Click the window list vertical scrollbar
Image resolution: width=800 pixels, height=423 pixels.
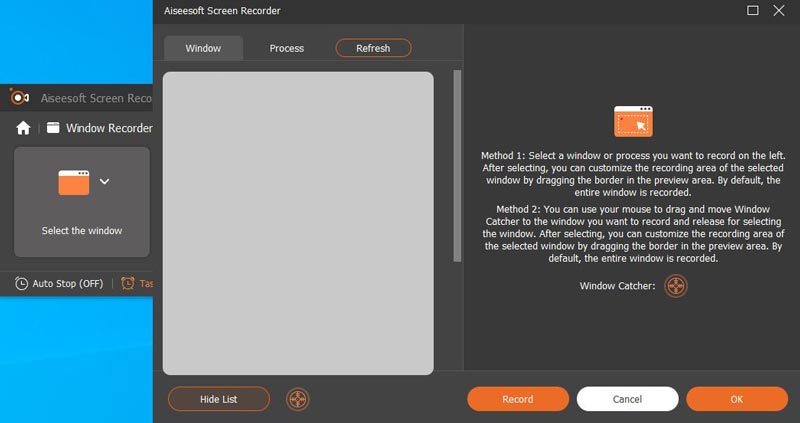[457, 165]
